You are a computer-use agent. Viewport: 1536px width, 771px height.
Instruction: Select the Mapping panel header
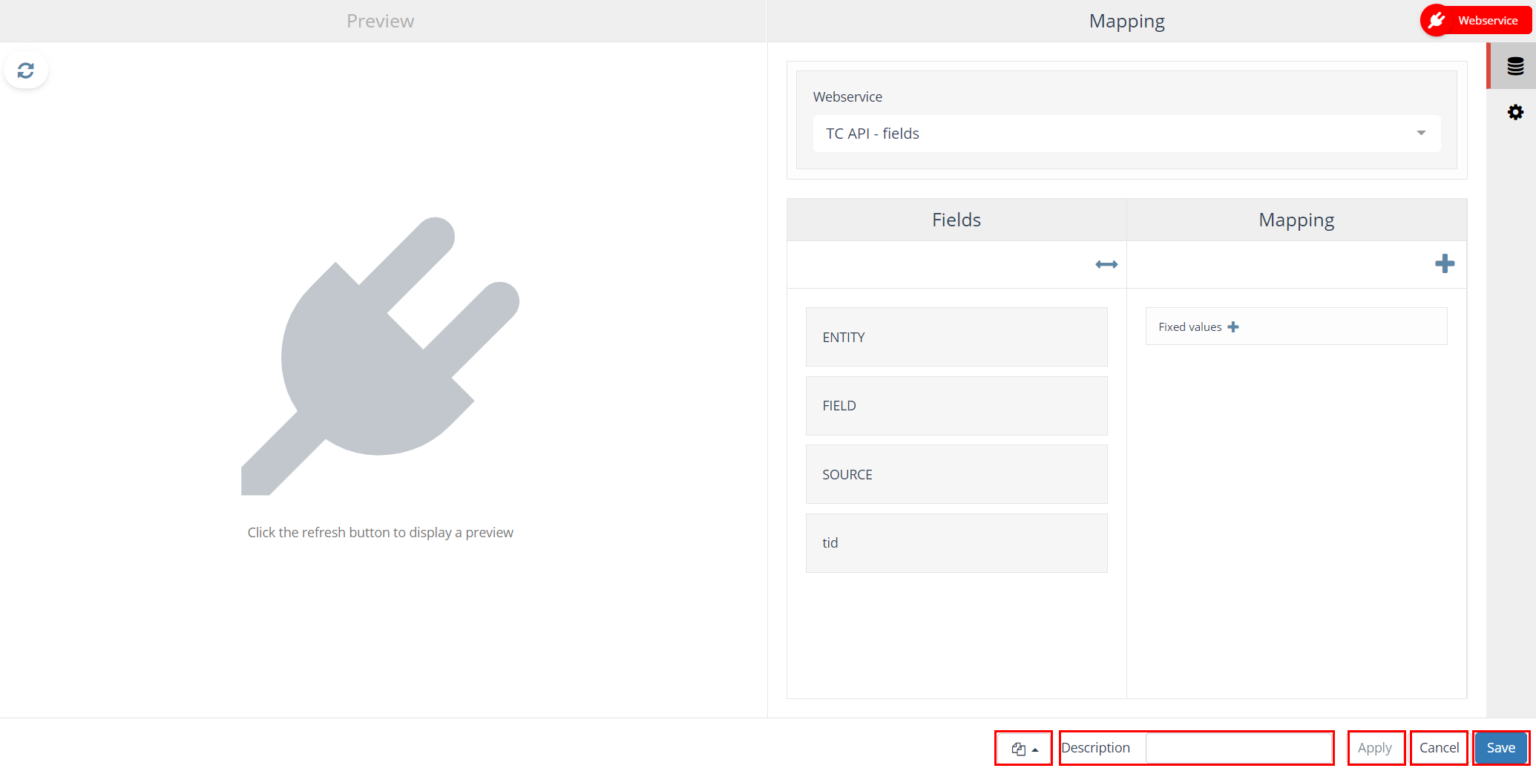(1127, 21)
